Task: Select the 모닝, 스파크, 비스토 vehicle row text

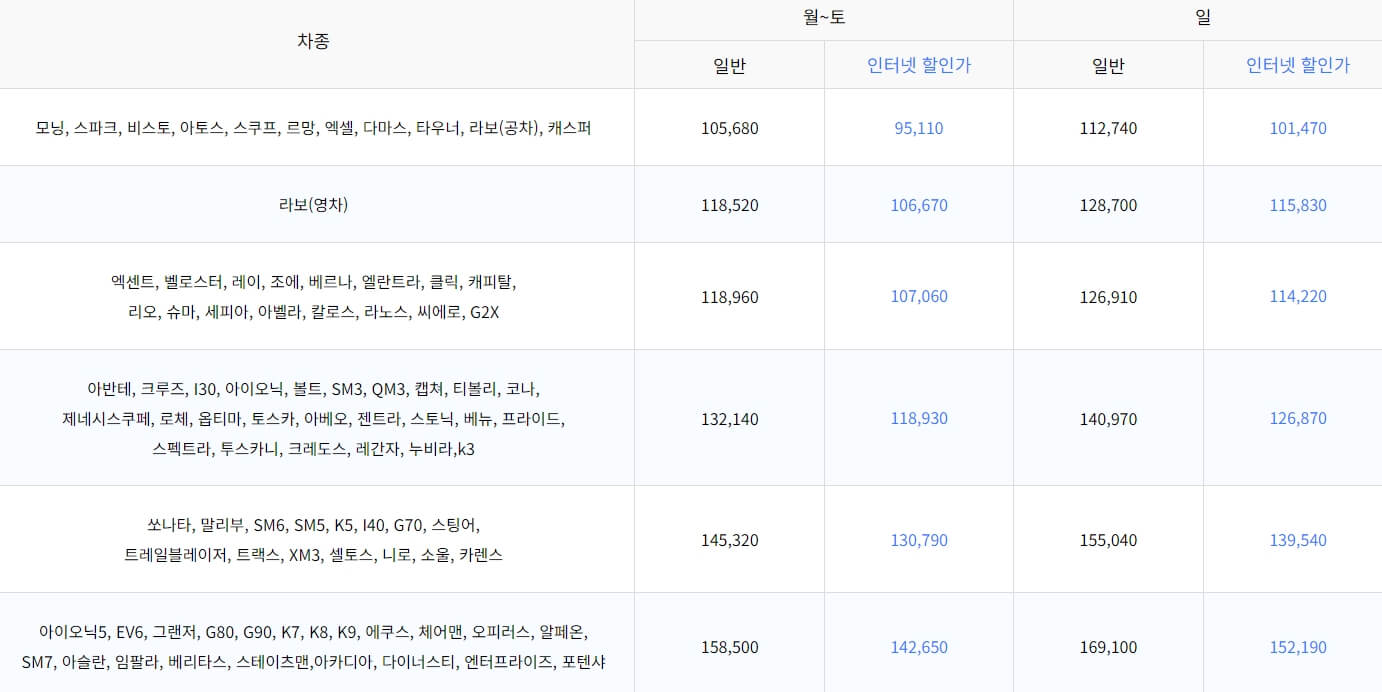Action: coord(313,128)
